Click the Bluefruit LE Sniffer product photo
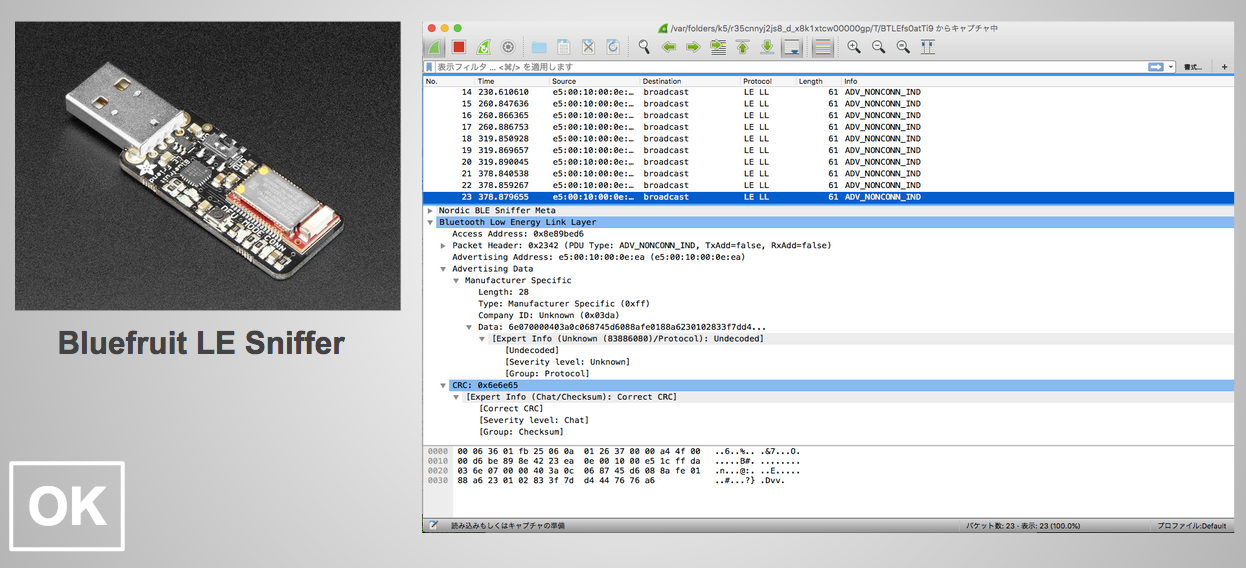The width and height of the screenshot is (1246, 568). point(208,166)
